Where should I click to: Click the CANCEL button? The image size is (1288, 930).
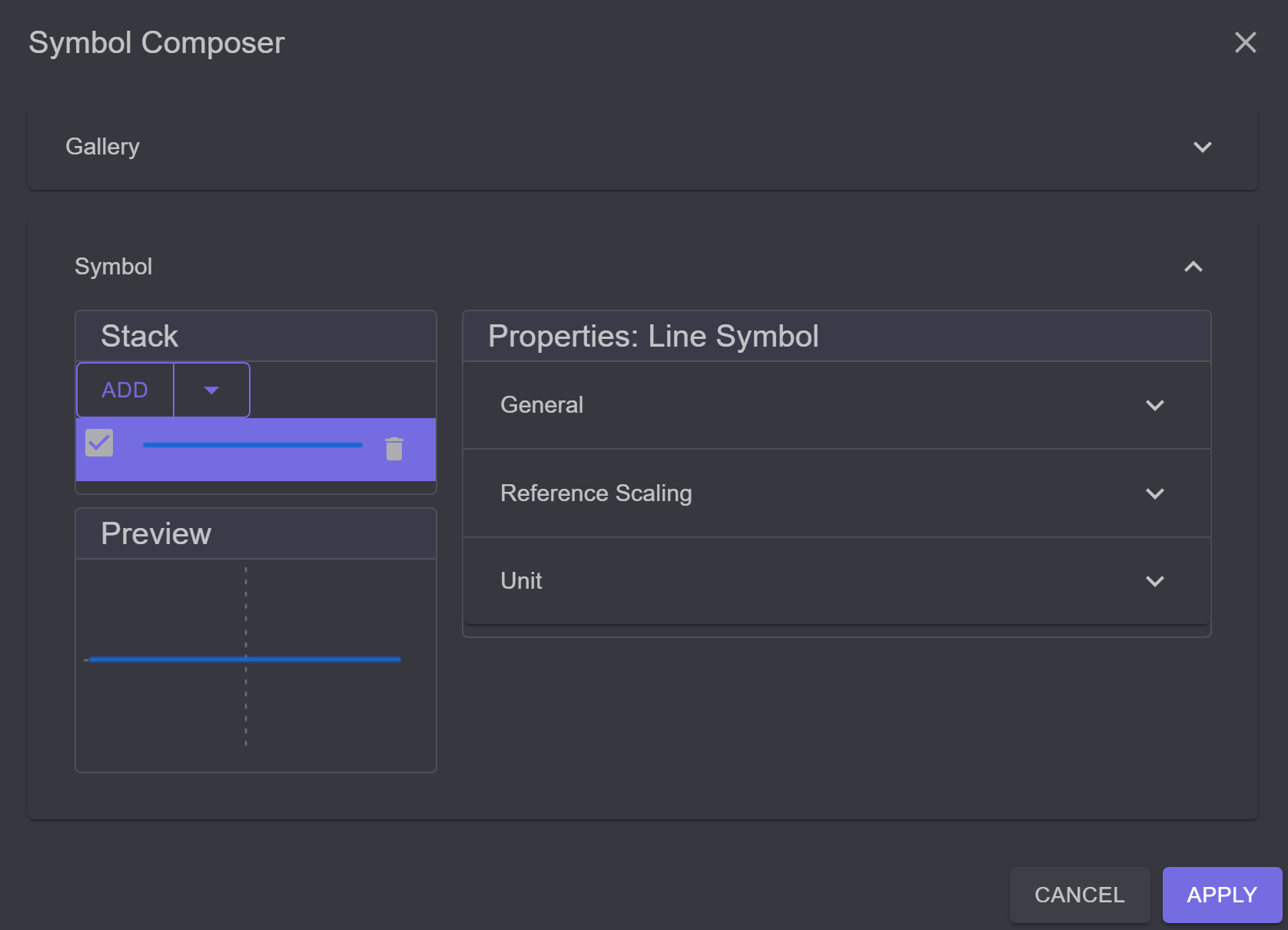(x=1080, y=895)
